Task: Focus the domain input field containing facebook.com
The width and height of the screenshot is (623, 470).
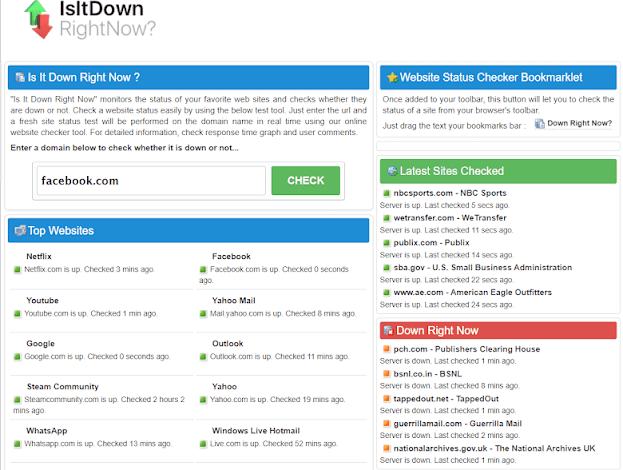Action: (151, 181)
